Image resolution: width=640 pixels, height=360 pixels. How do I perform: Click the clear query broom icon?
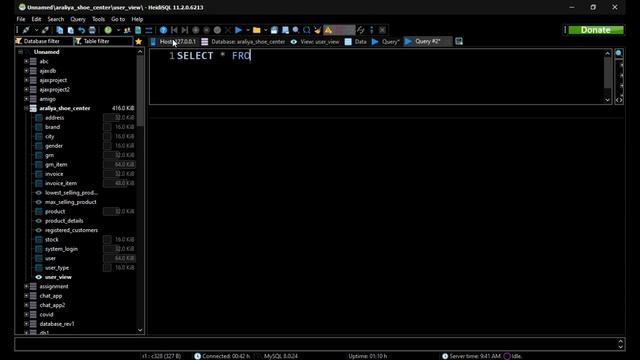[318, 30]
